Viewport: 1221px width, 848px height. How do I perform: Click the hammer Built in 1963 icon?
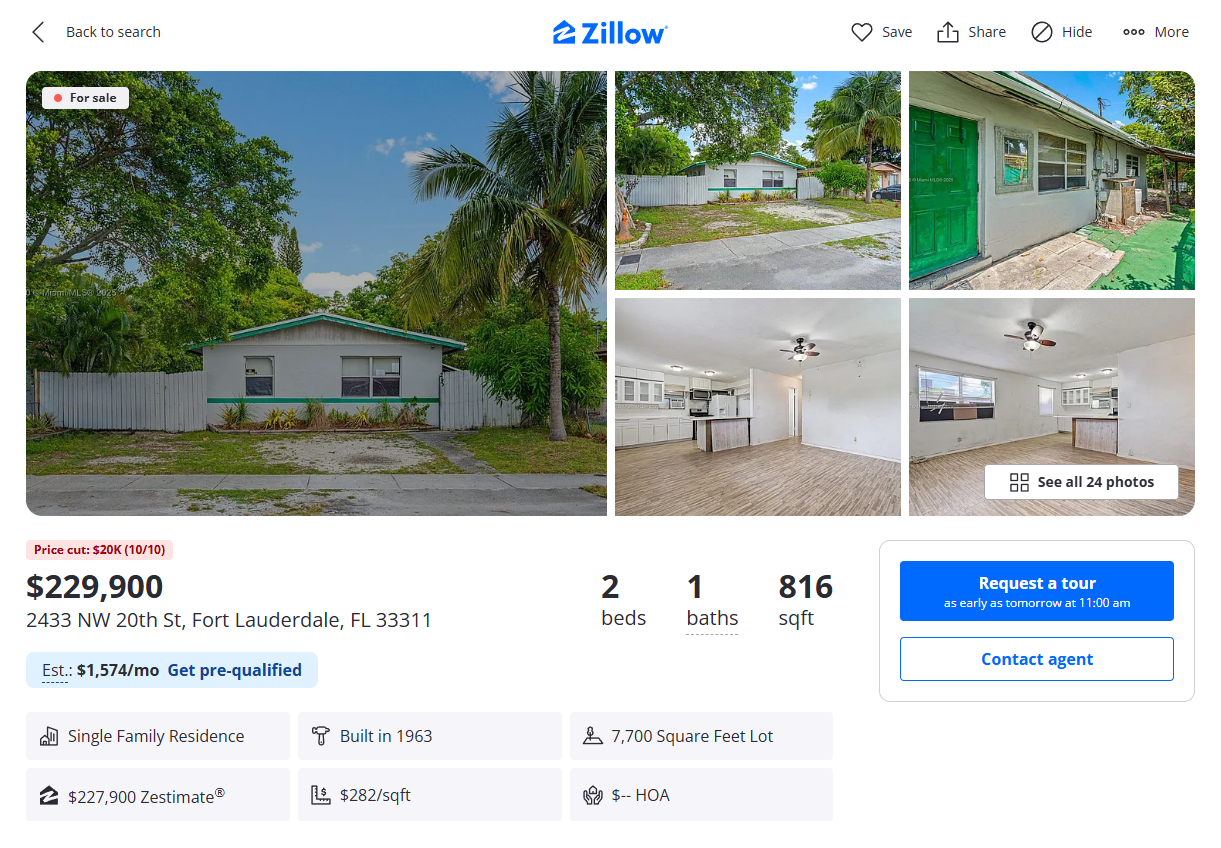pyautogui.click(x=320, y=736)
